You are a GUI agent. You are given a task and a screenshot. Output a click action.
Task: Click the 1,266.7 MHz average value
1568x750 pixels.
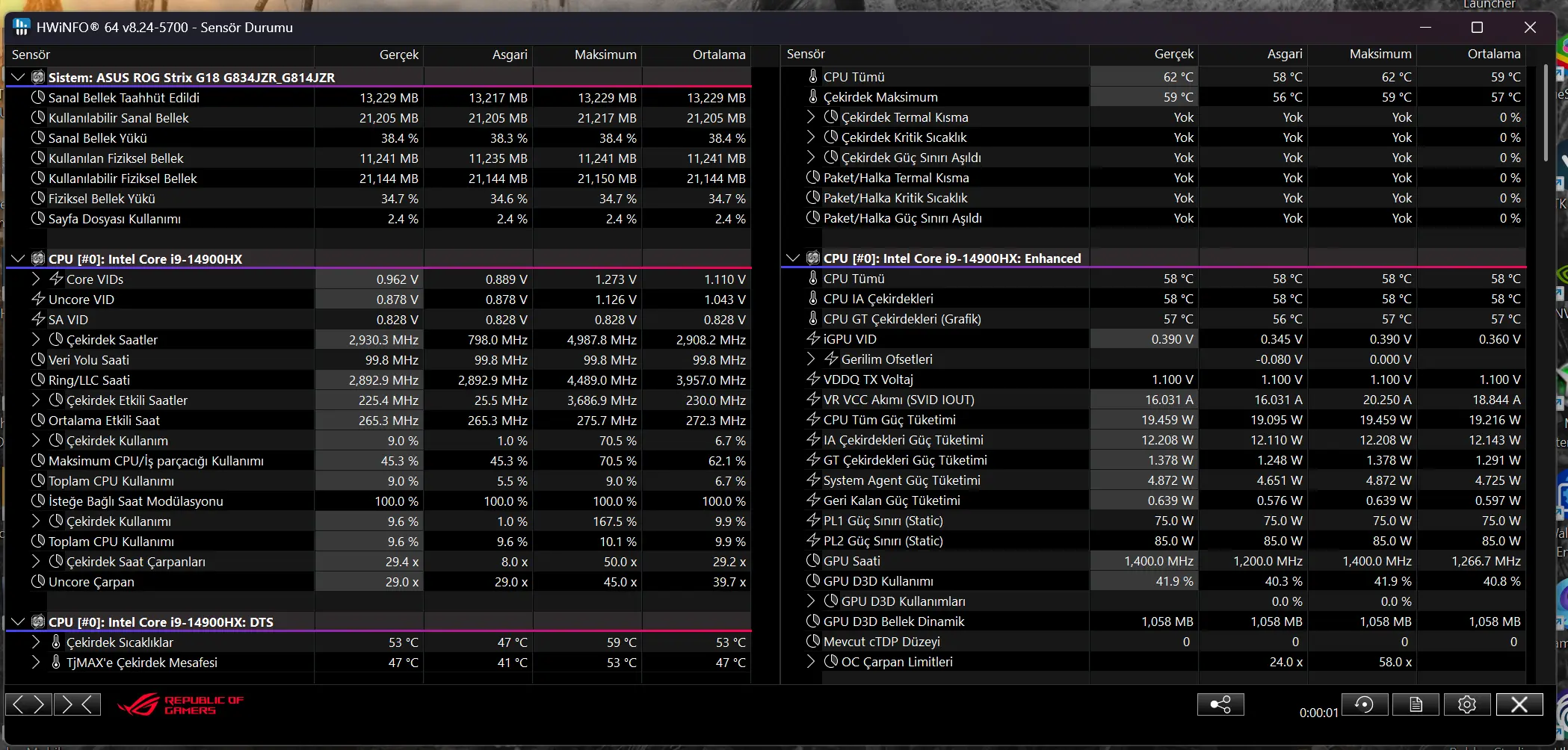click(x=1486, y=561)
